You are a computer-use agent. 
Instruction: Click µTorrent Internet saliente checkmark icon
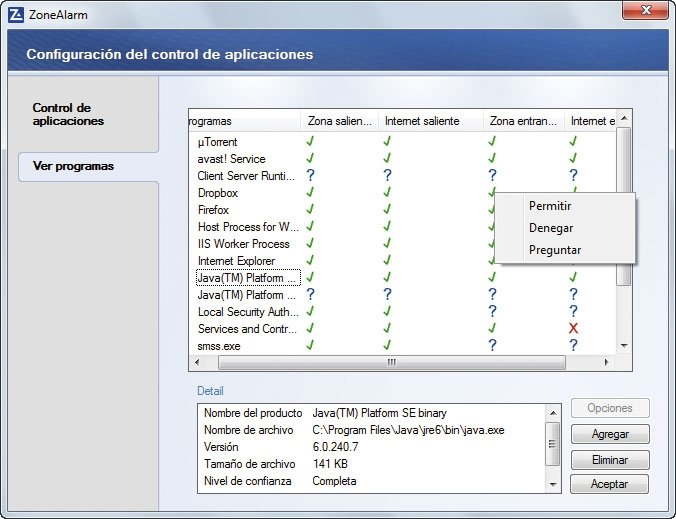pyautogui.click(x=387, y=141)
